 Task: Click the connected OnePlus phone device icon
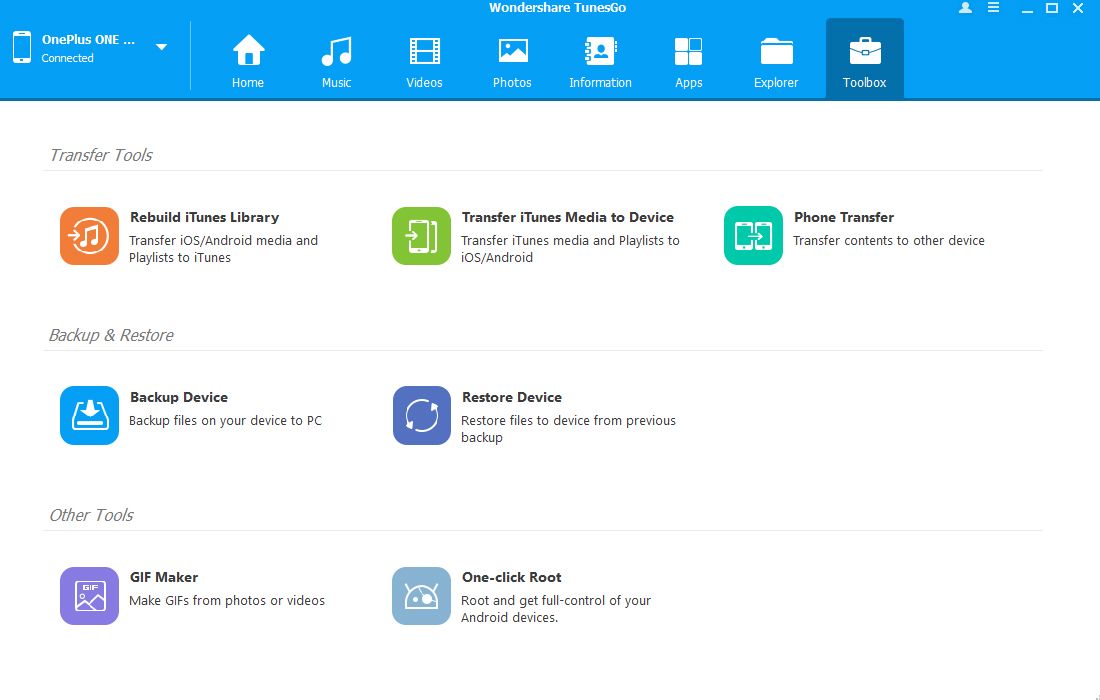click(x=22, y=47)
